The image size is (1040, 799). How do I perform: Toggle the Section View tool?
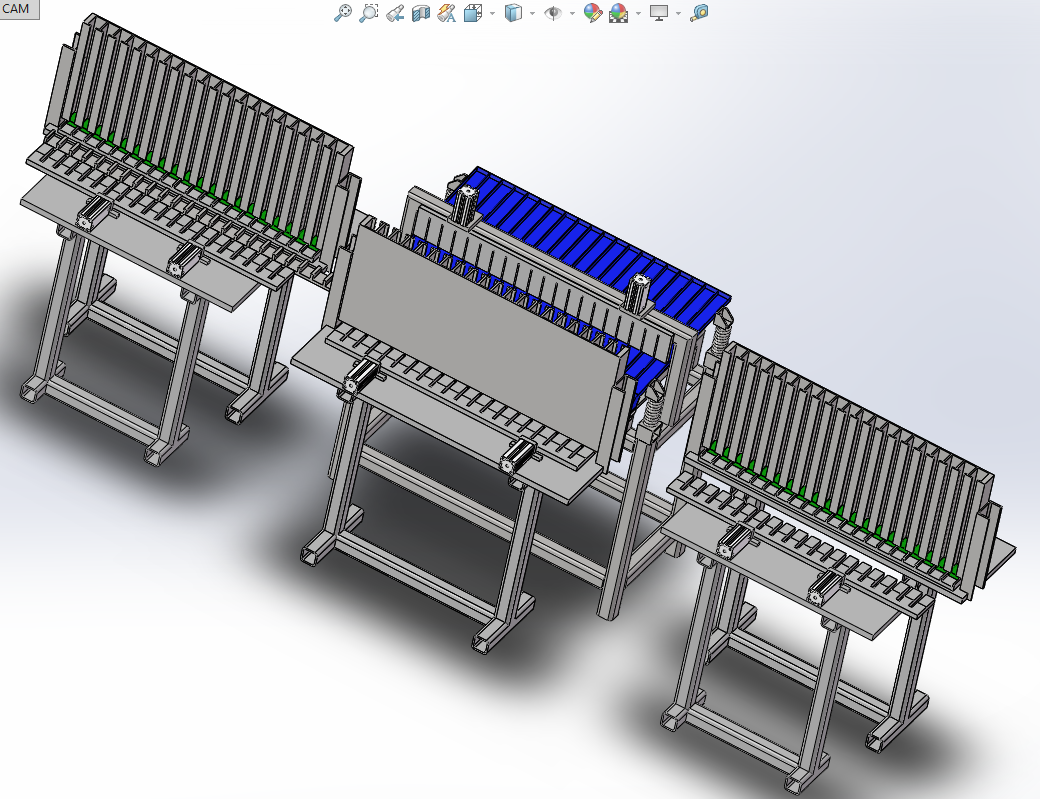421,13
